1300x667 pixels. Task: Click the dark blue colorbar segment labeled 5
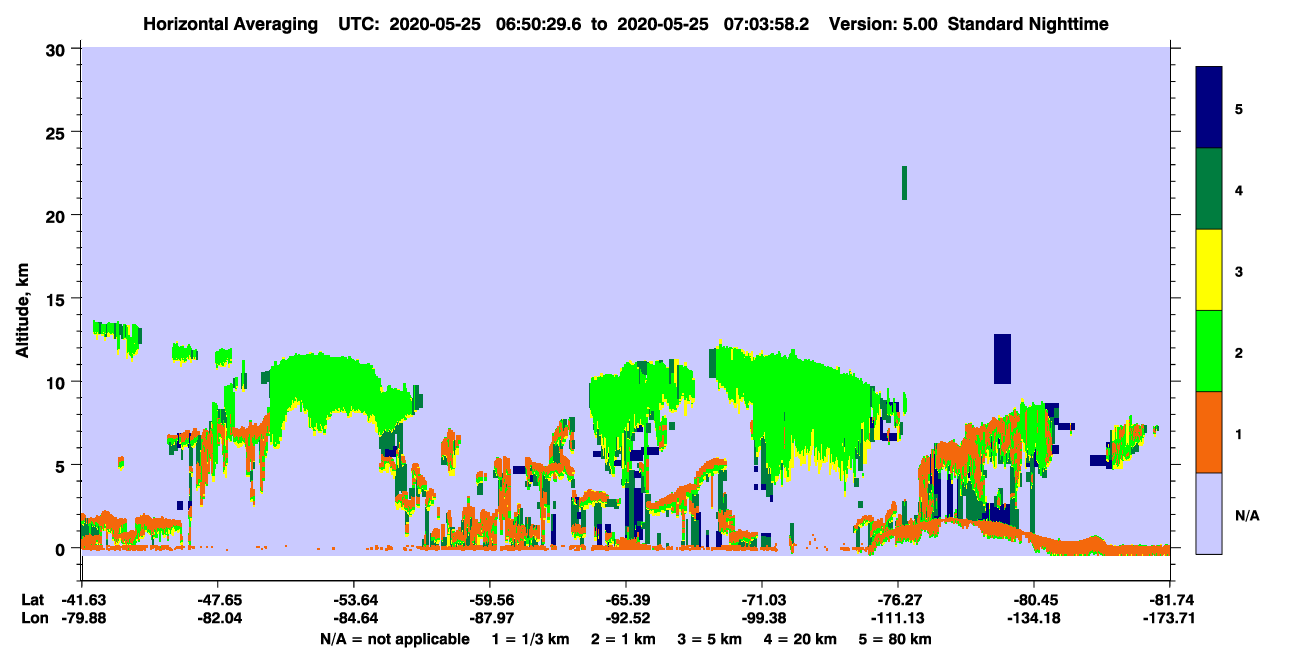coord(1209,107)
